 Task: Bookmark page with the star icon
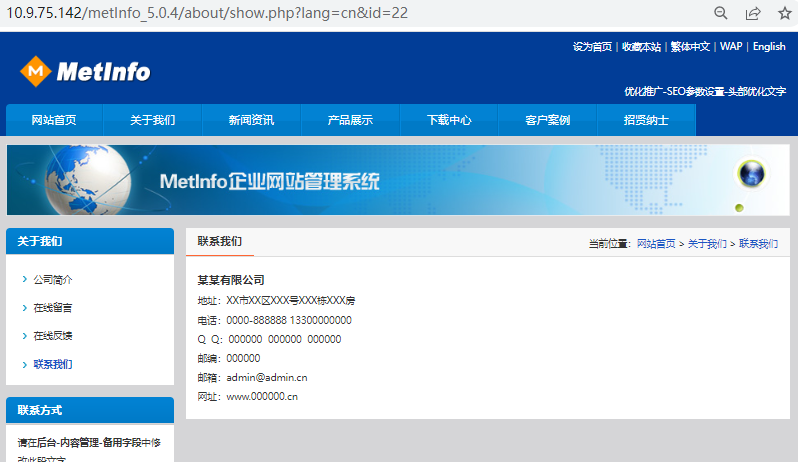tap(785, 13)
